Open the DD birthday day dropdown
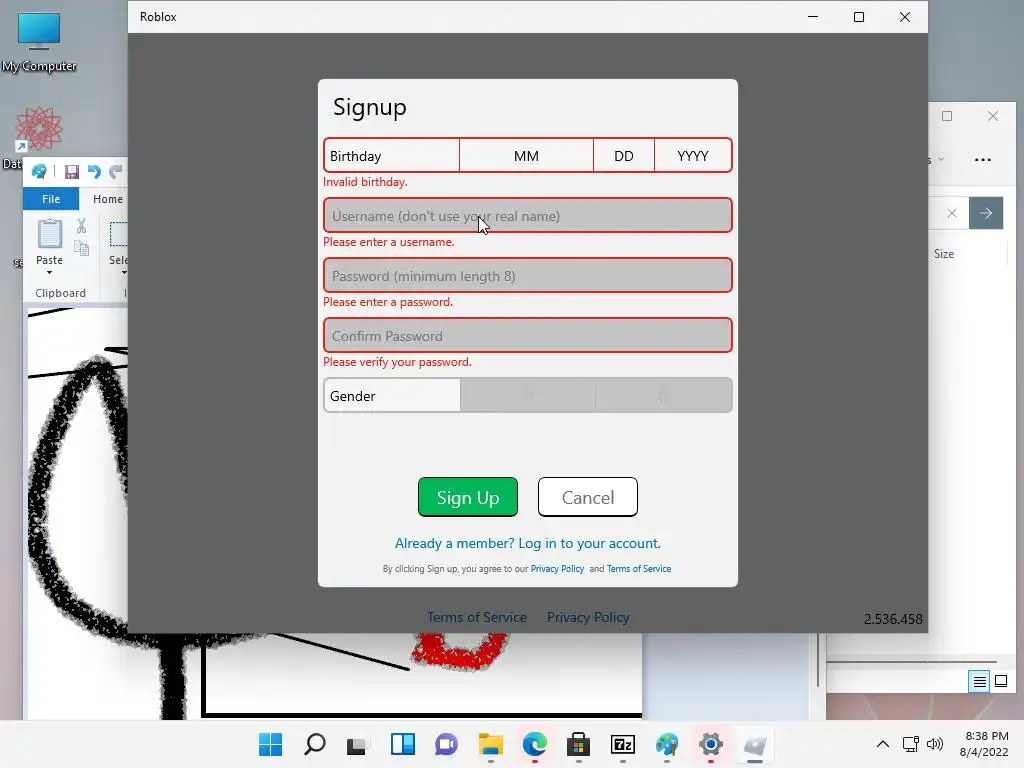This screenshot has height=768, width=1024. (624, 156)
